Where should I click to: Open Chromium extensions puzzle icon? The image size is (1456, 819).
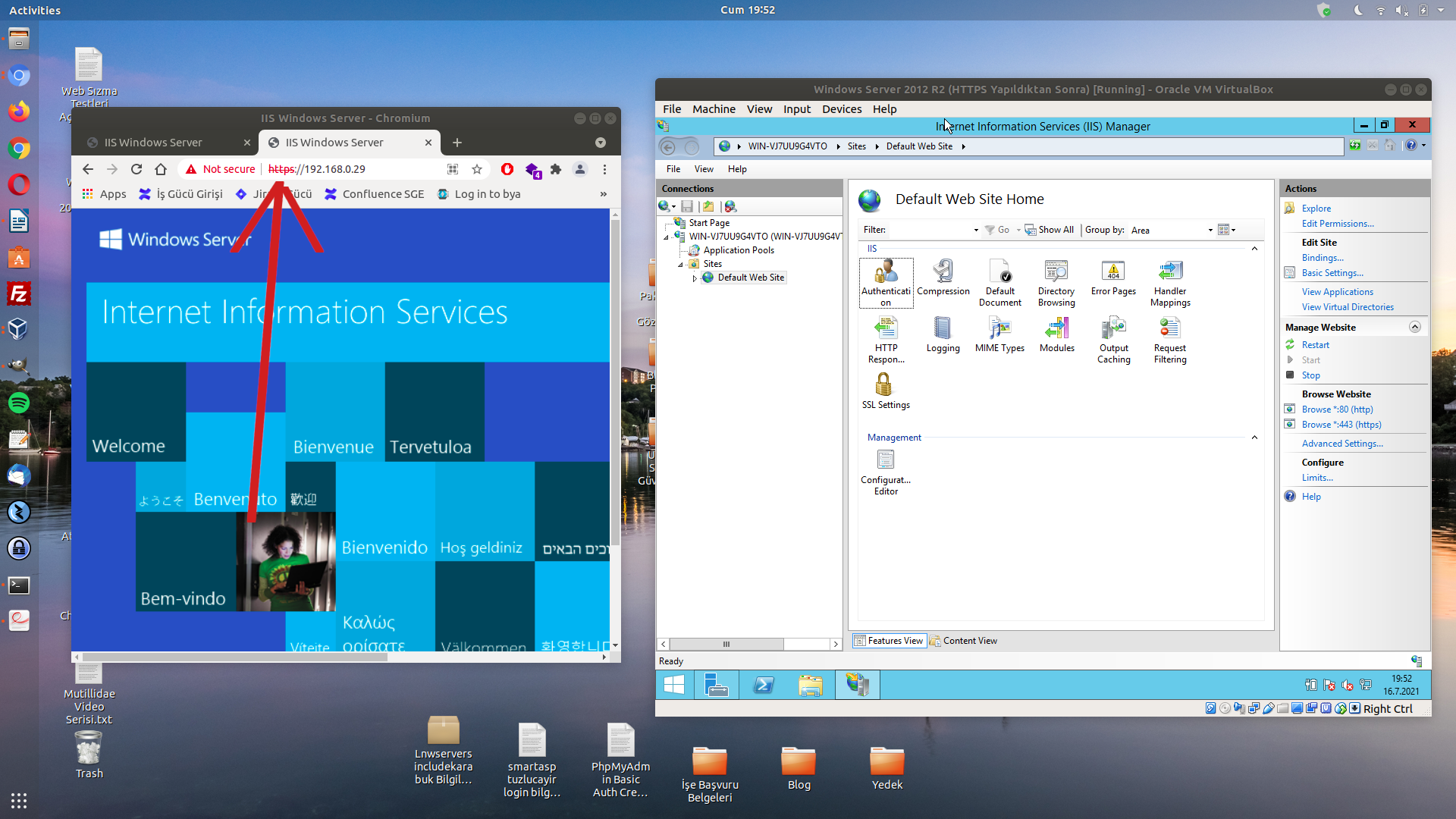coord(556,169)
